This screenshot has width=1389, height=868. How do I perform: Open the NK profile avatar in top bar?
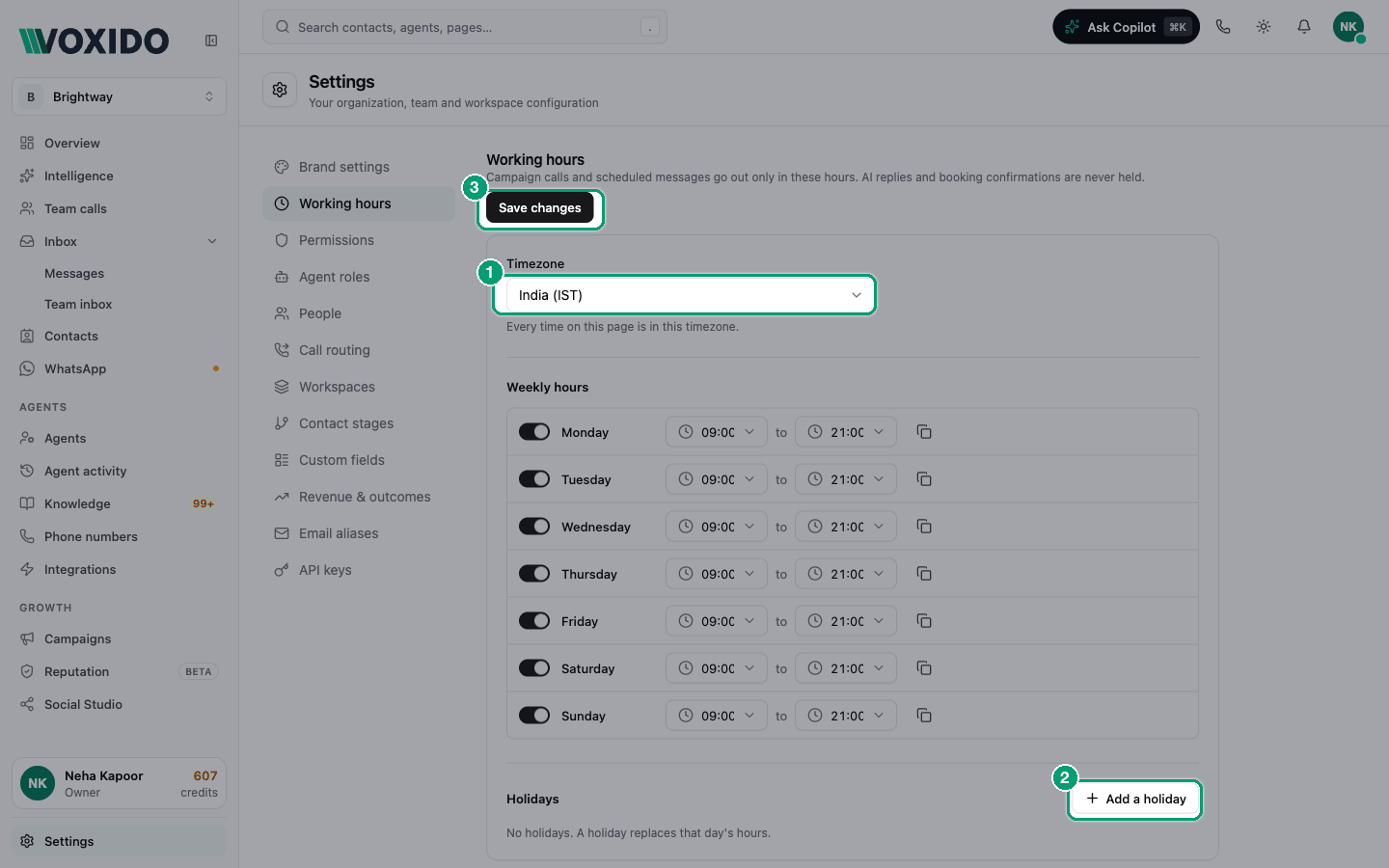point(1348,27)
